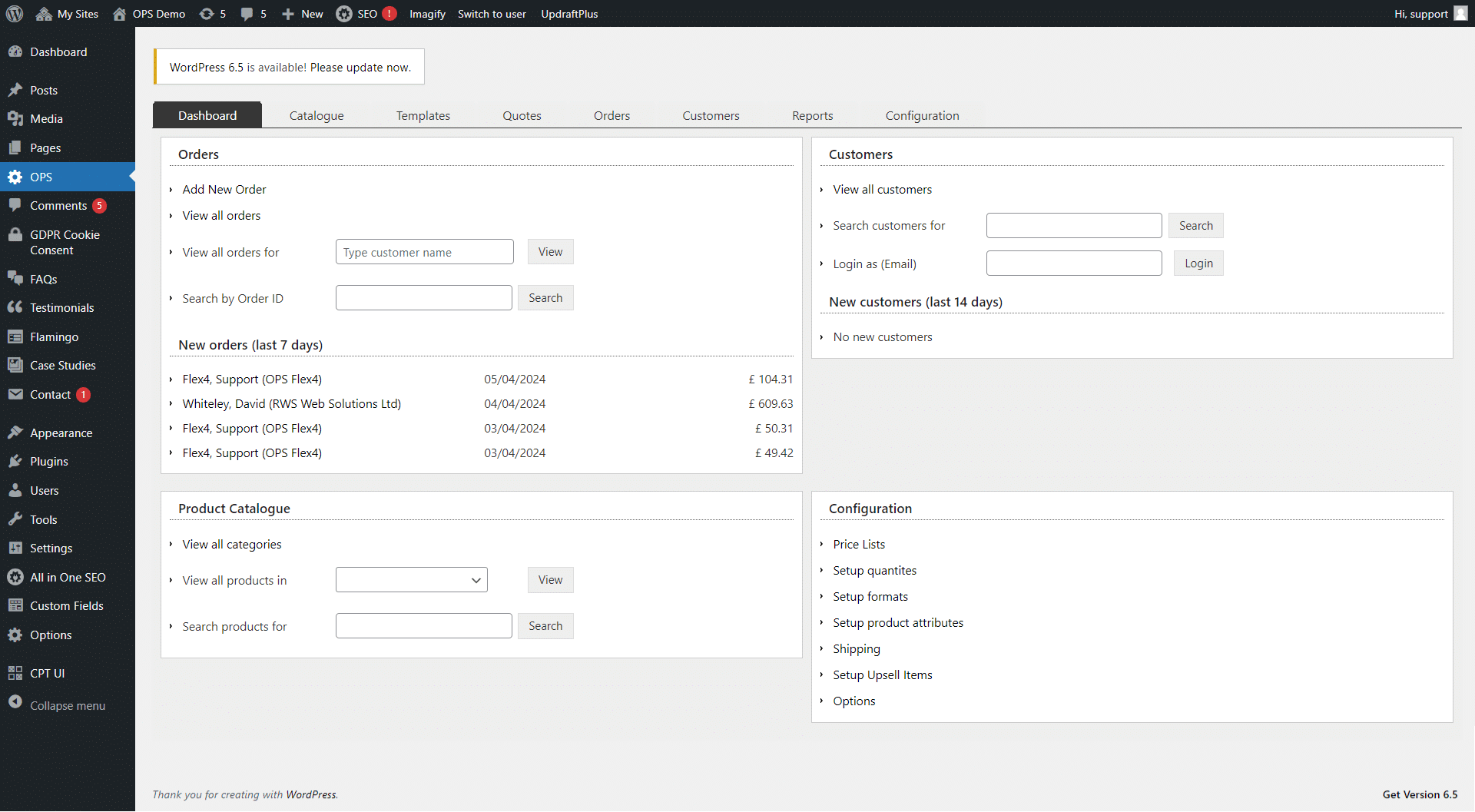
Task: Open the New content menu in admin bar
Action: [303, 14]
